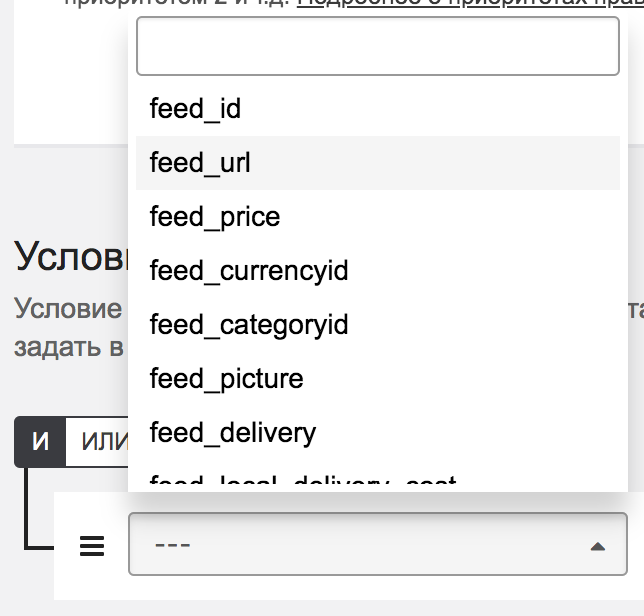This screenshot has height=616, width=644.
Task: Click the "Услови" section heading
Action: [x=70, y=258]
